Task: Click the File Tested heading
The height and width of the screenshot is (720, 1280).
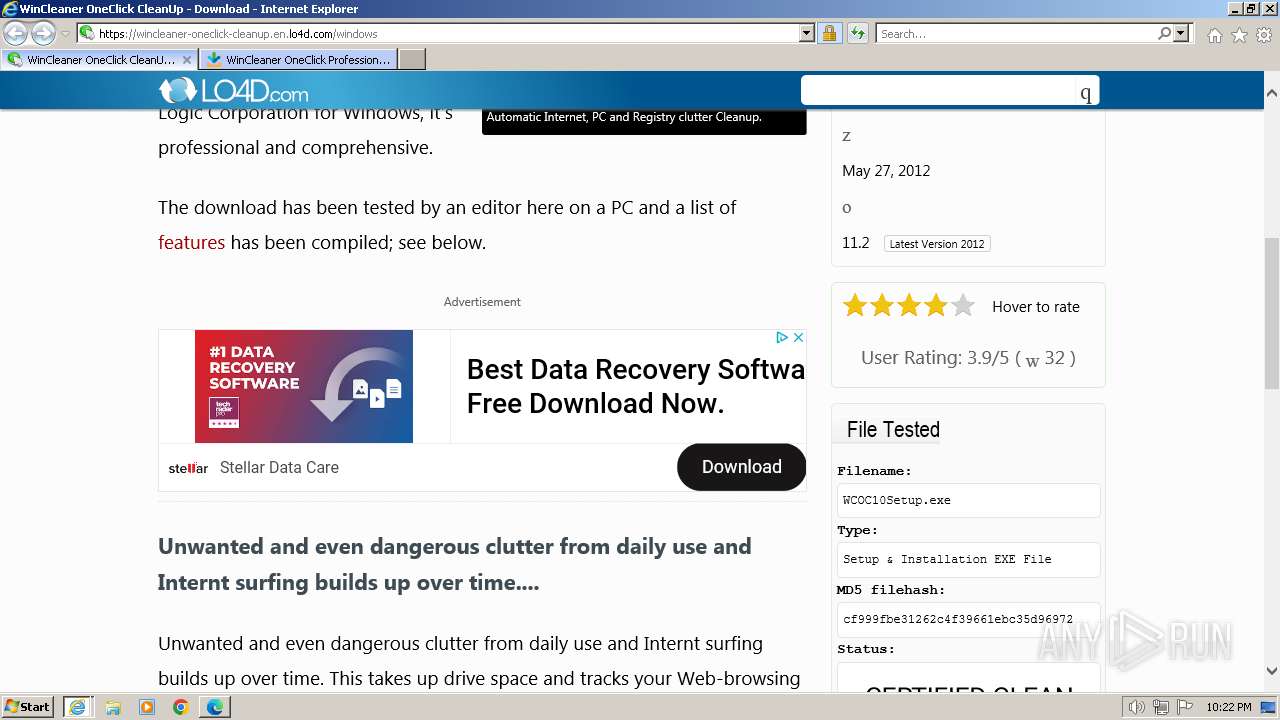Action: [893, 429]
